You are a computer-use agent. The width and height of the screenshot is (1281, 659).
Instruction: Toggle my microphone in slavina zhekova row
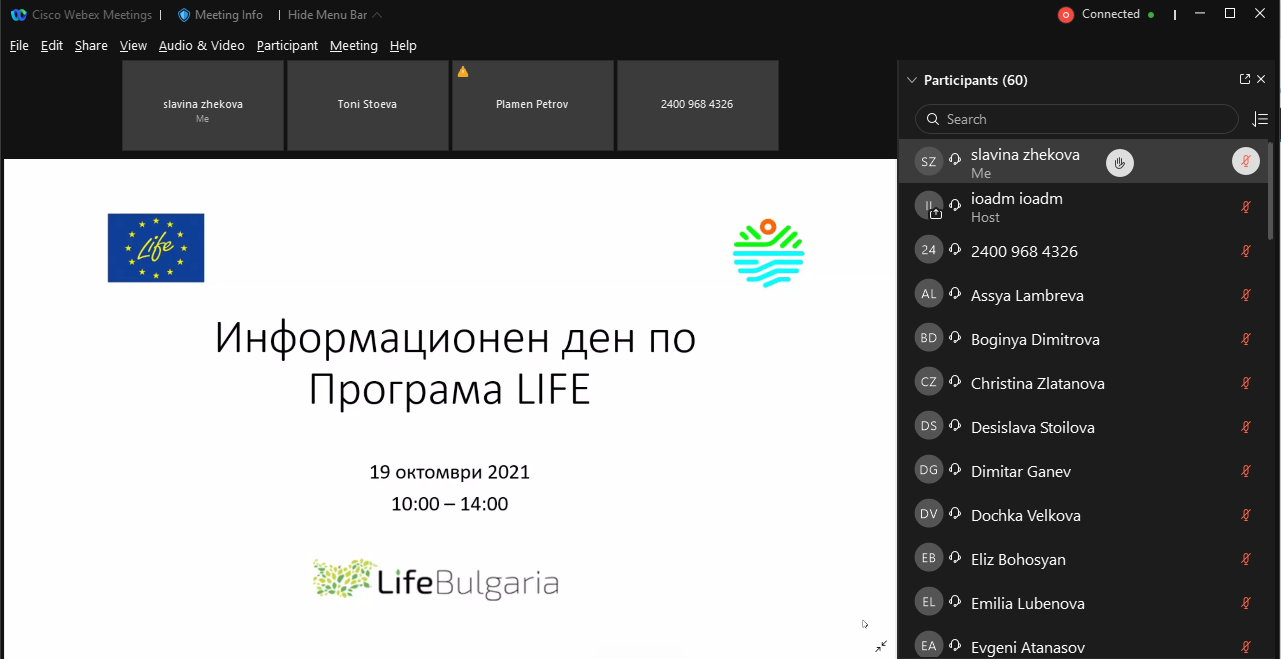pos(1246,161)
